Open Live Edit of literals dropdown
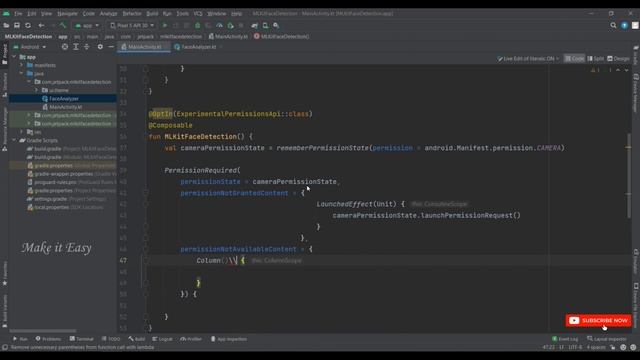Screen dimensions: 640x360 (528, 59)
